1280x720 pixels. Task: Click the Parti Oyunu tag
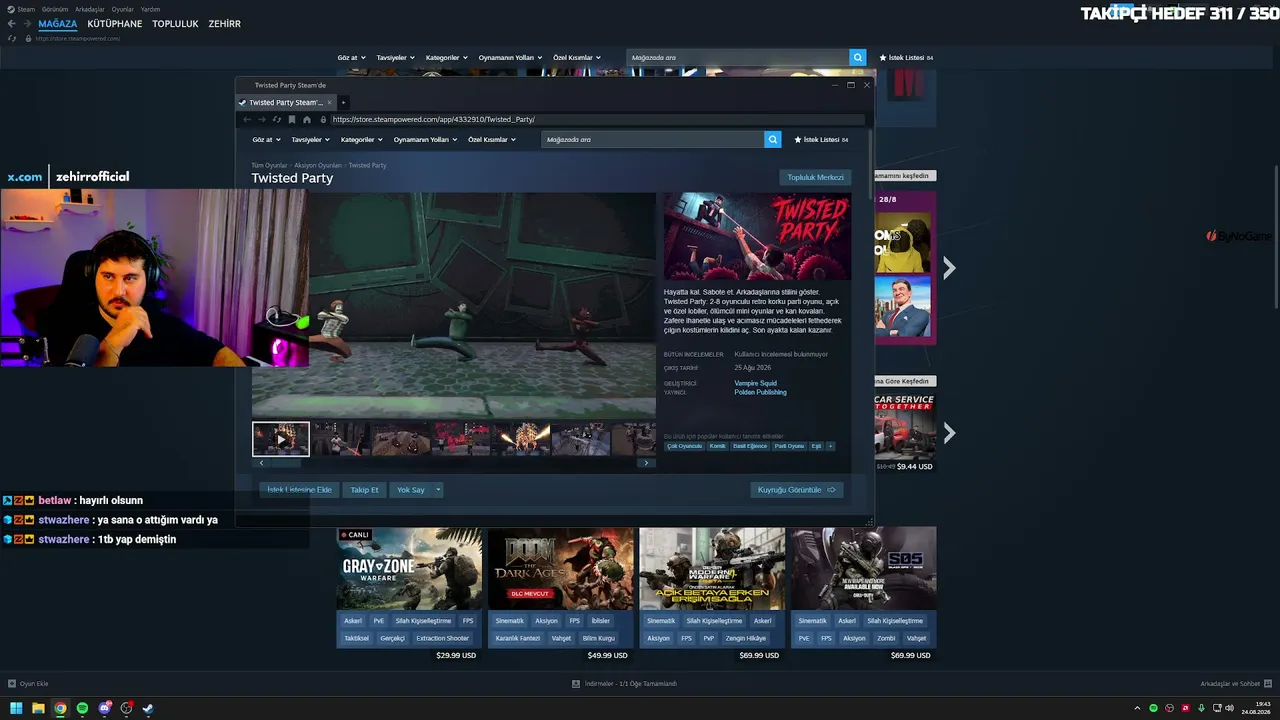pos(789,446)
